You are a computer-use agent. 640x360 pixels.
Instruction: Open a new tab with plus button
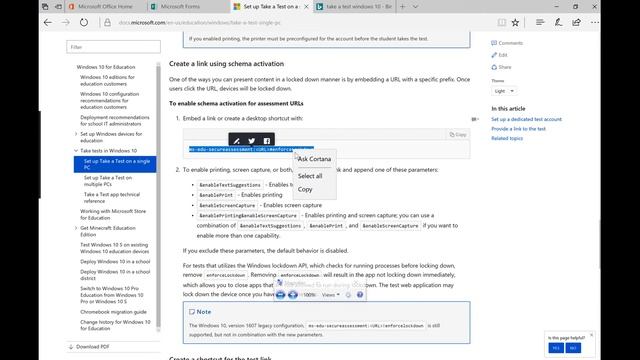click(402, 7)
